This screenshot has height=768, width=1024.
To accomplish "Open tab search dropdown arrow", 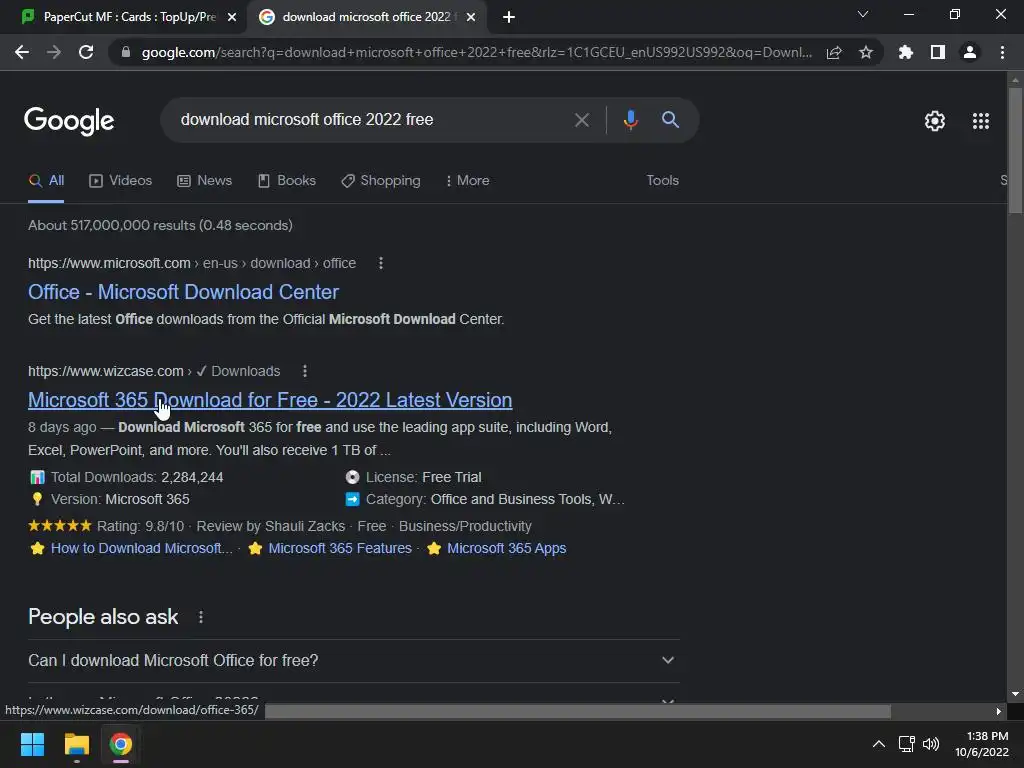I will (x=863, y=14).
